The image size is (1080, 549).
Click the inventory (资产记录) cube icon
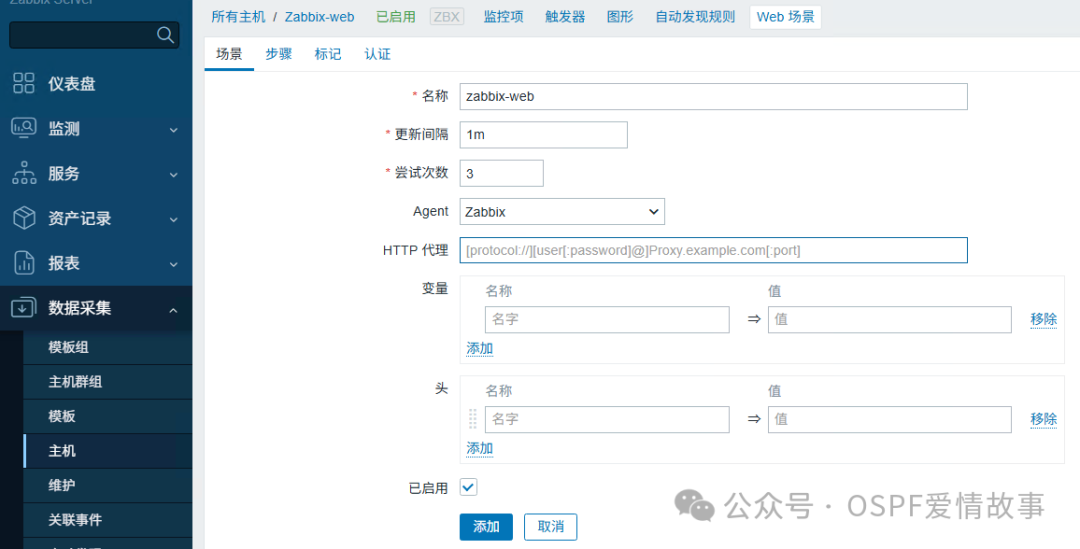(x=24, y=218)
